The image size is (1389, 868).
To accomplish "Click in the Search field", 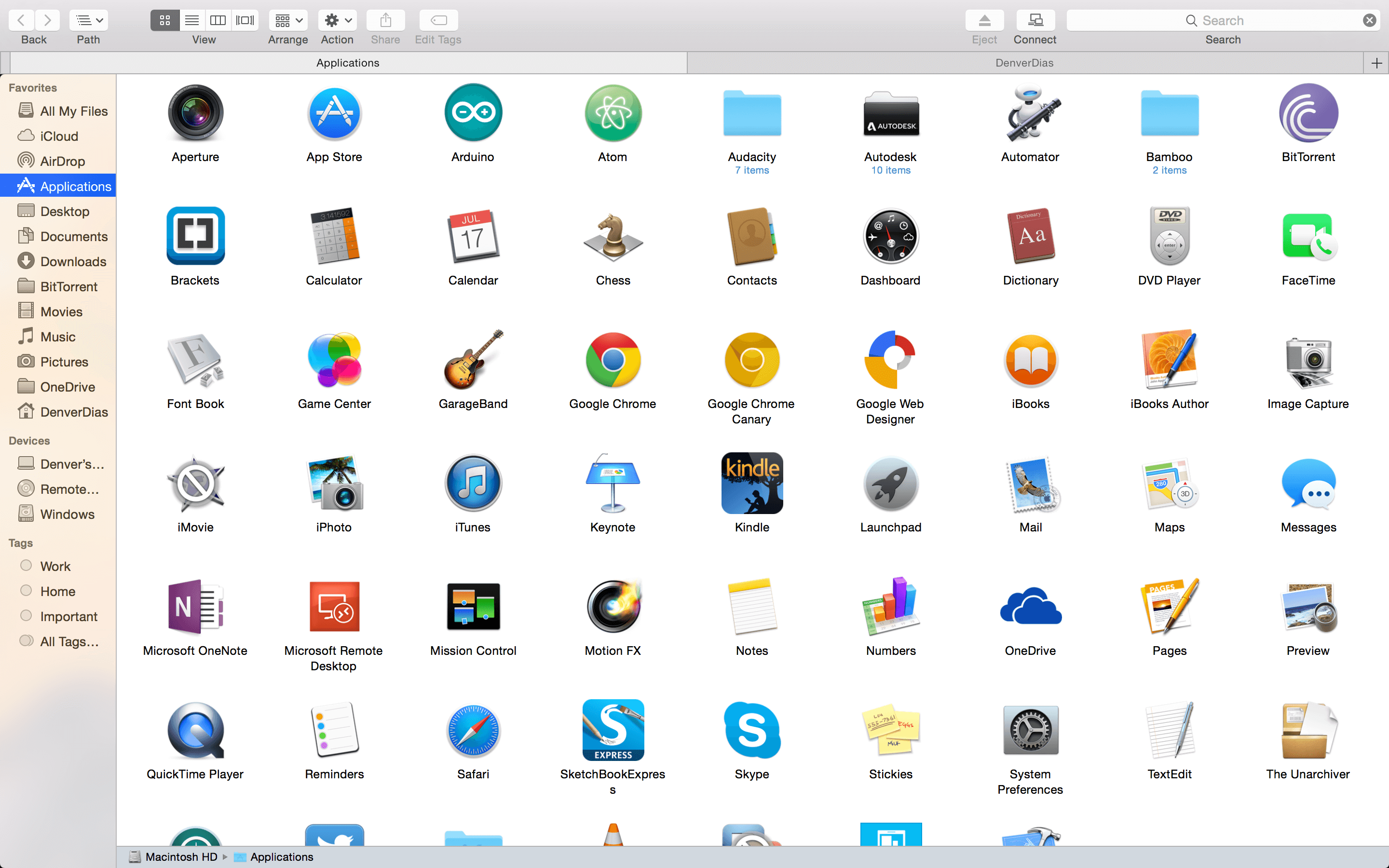I will (x=1223, y=20).
